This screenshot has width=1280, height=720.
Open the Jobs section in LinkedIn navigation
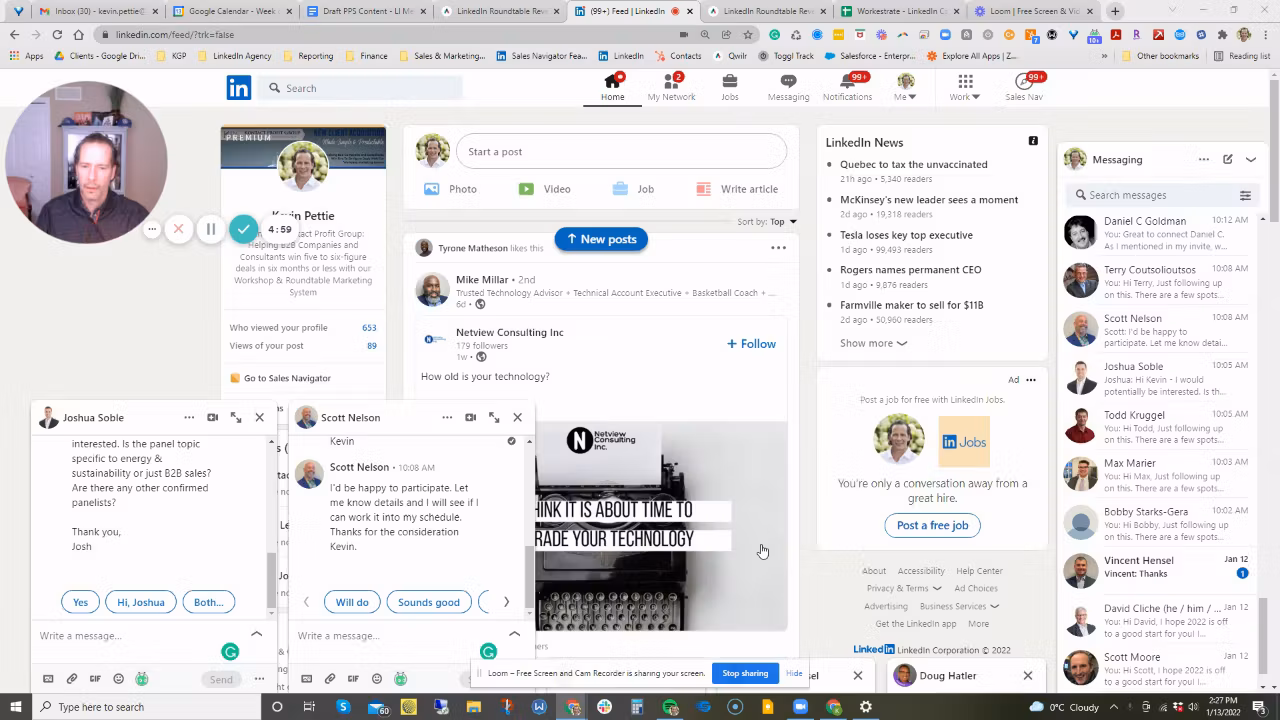click(729, 88)
